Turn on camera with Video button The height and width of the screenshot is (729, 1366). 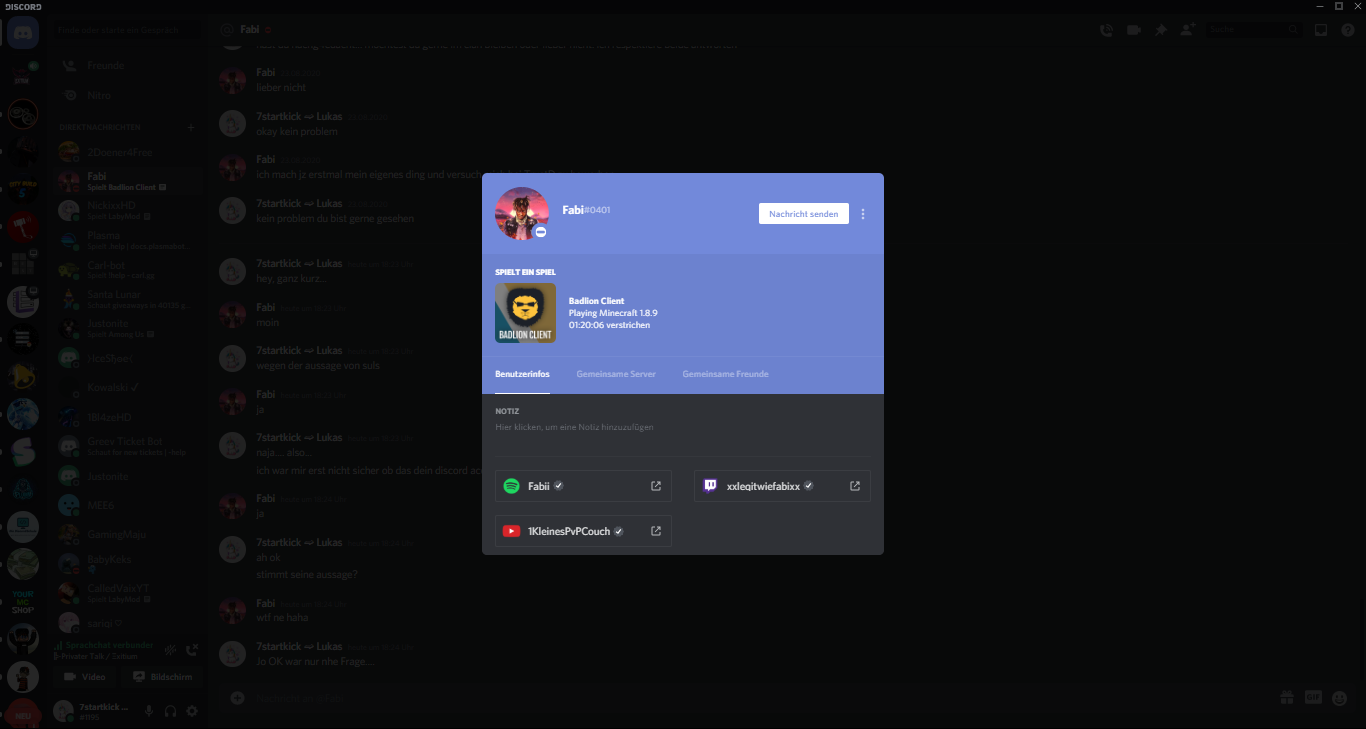(84, 677)
